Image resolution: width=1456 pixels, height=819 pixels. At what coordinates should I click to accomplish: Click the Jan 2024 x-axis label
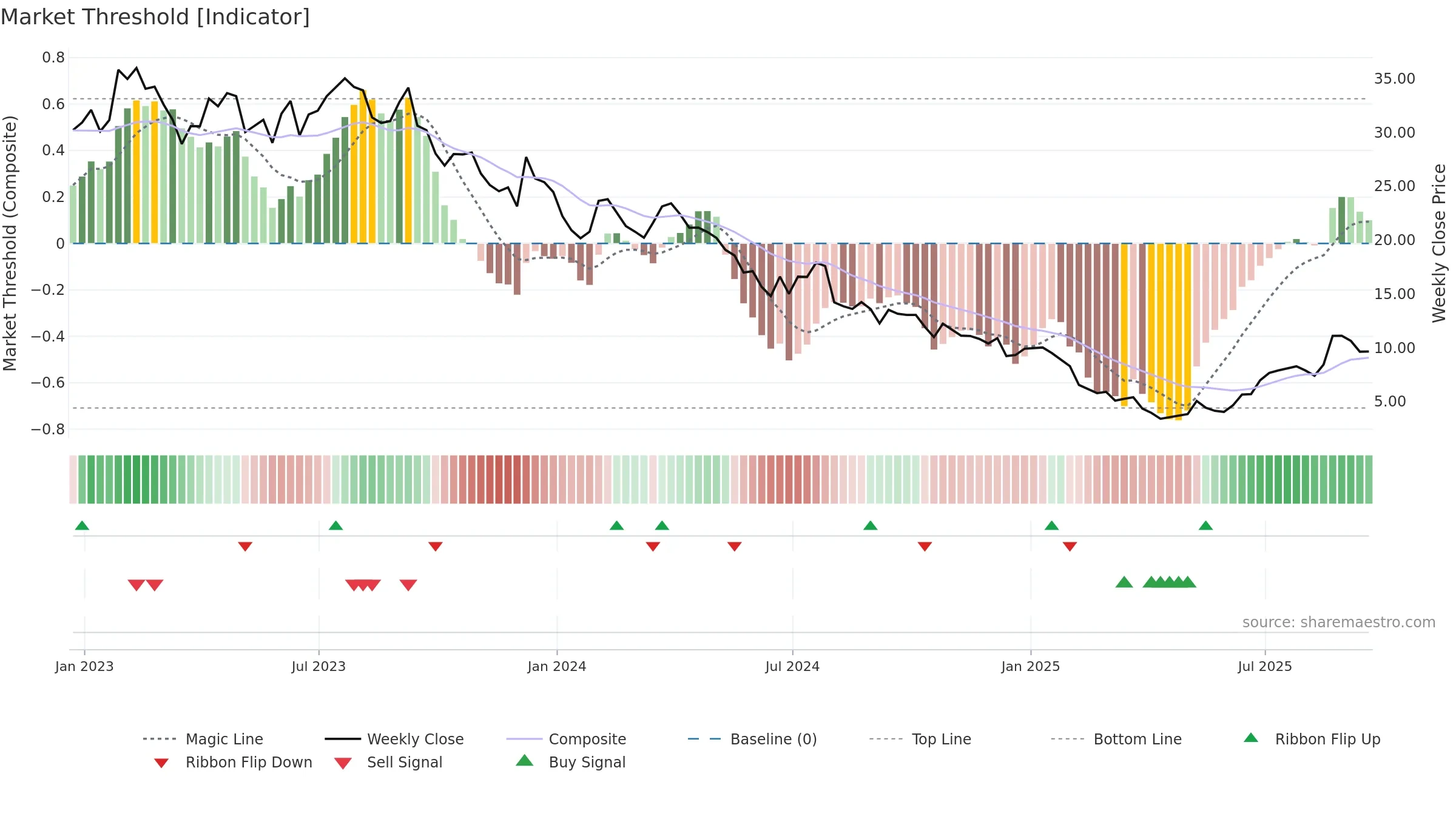click(x=557, y=666)
